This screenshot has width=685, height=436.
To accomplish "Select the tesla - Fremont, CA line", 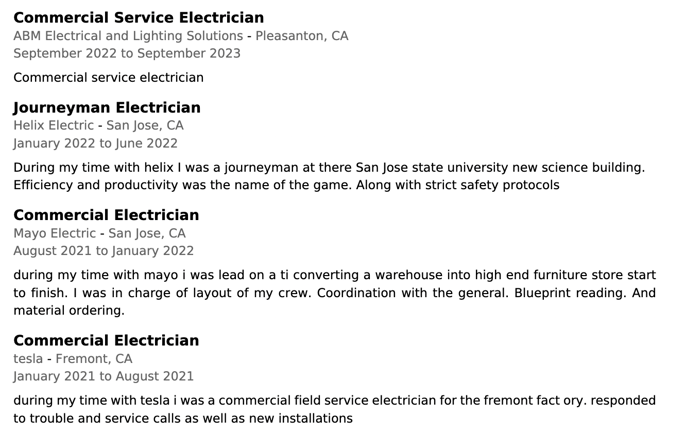I will 73,359.
